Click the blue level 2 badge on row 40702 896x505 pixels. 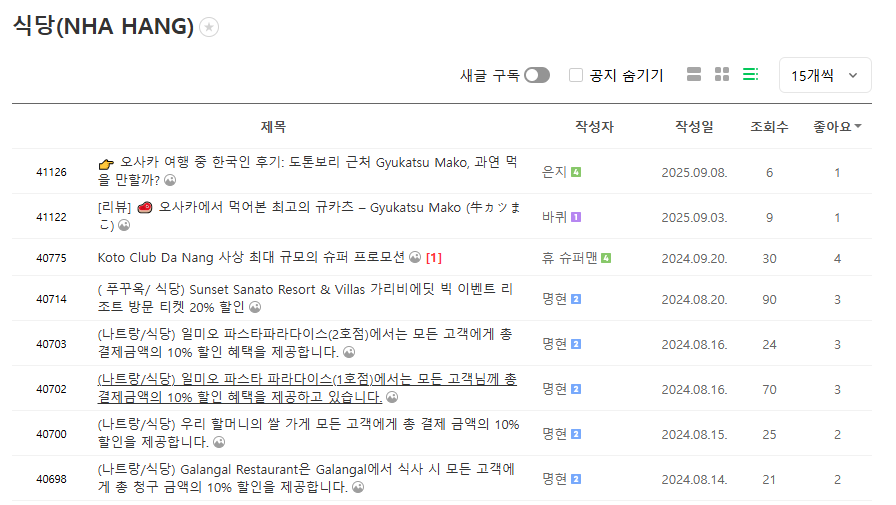coord(576,389)
